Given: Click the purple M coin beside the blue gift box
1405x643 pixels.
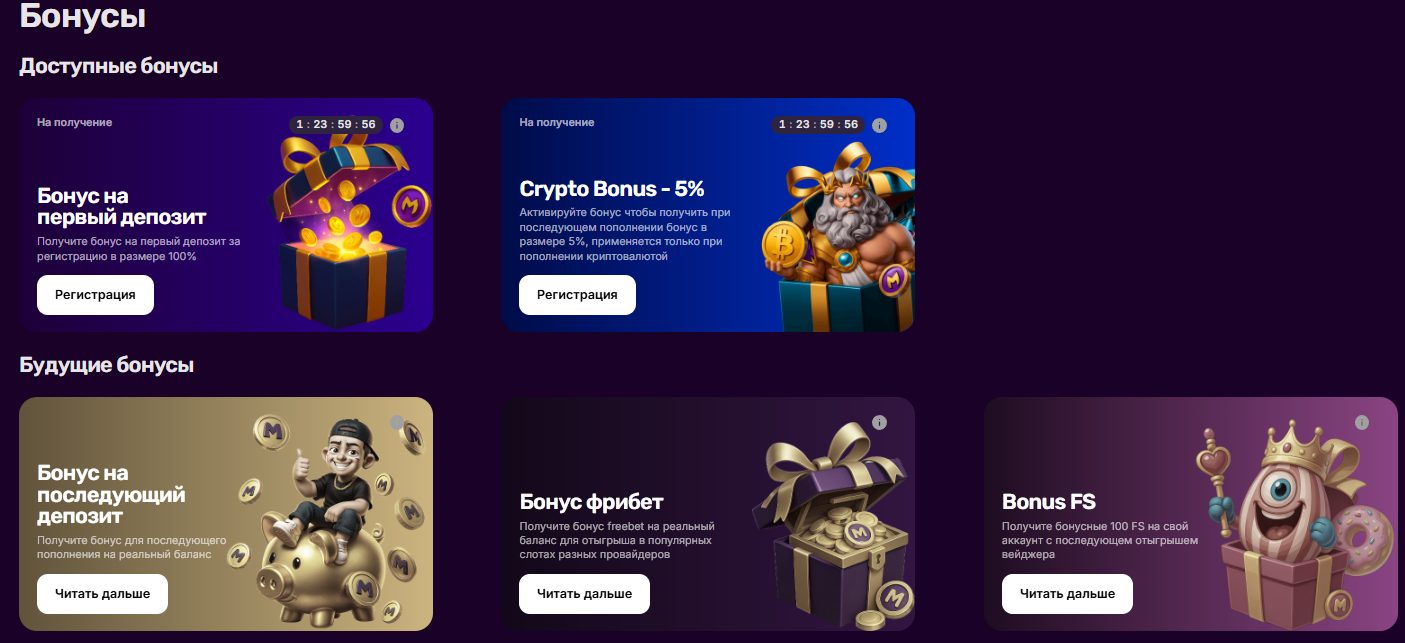Looking at the screenshot, I should click(x=410, y=204).
